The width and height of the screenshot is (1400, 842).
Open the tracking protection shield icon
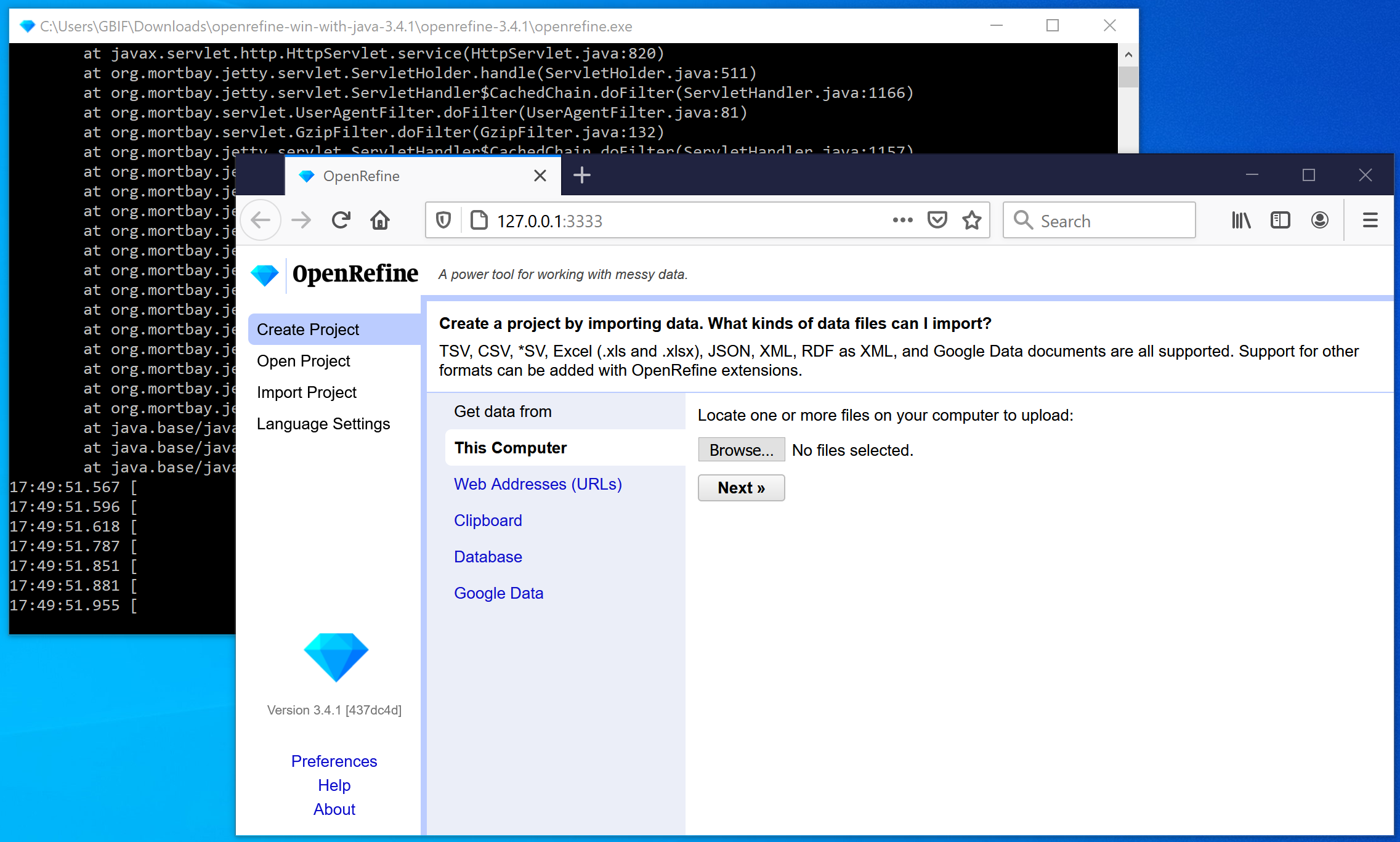443,220
